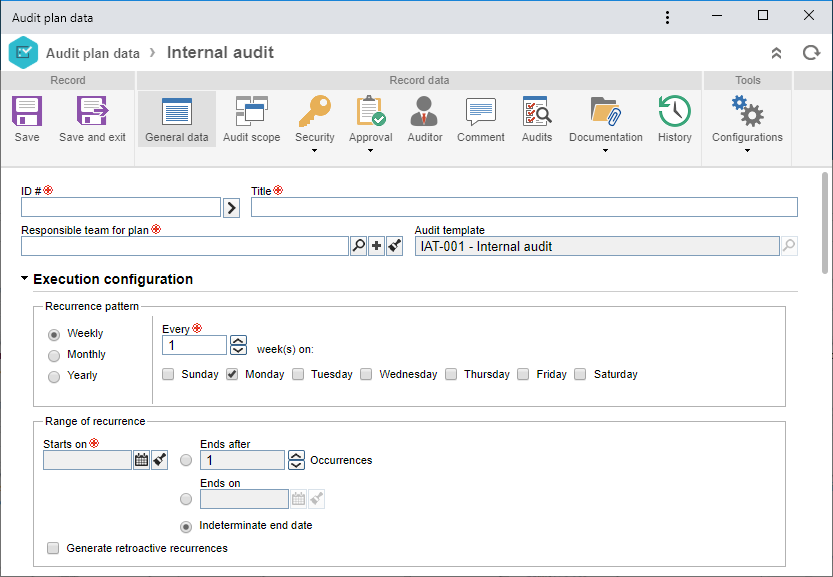Image resolution: width=833 pixels, height=577 pixels.
Task: Expand the Configurations dropdown arrow
Action: (x=747, y=151)
